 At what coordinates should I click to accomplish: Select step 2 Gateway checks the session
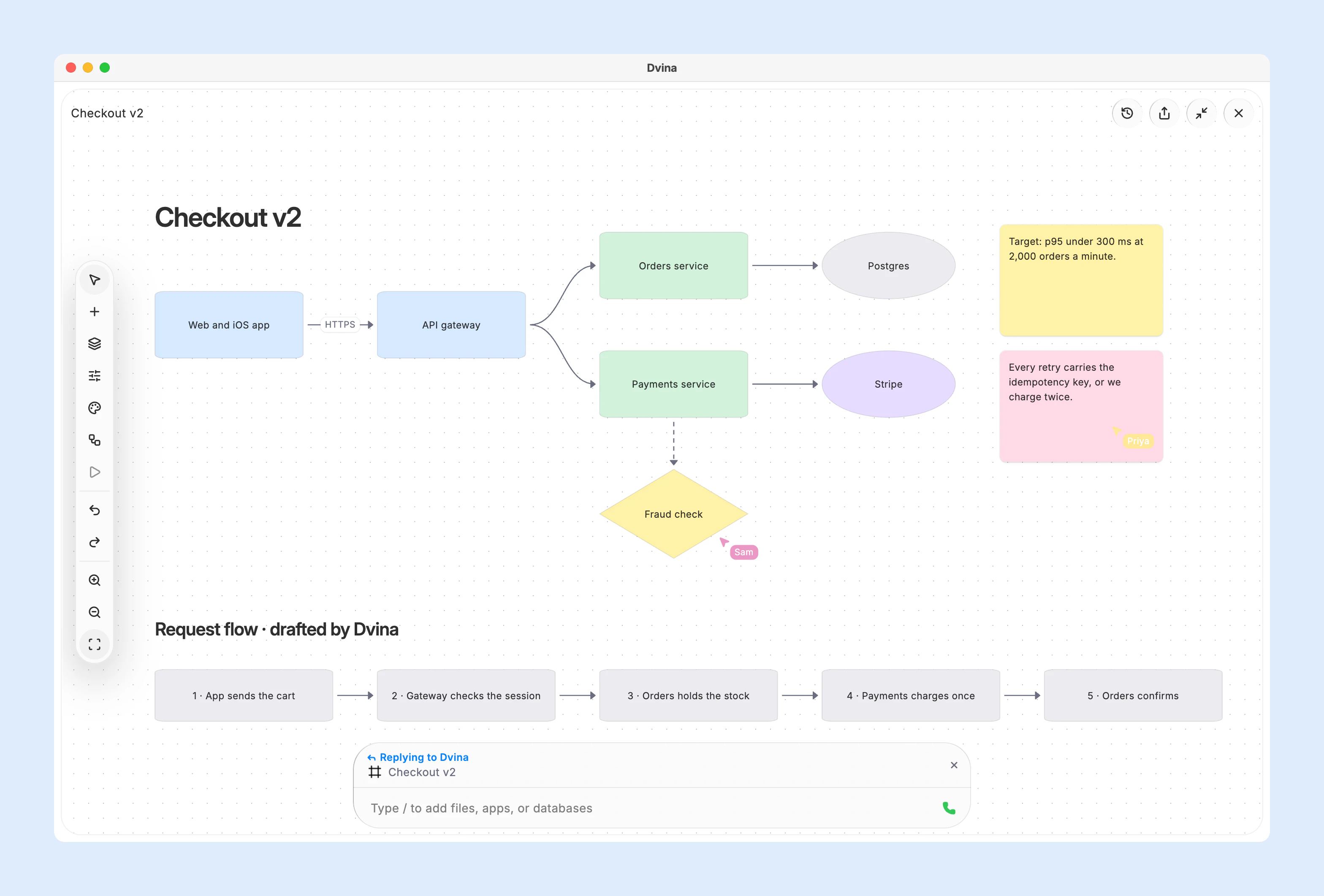(466, 695)
